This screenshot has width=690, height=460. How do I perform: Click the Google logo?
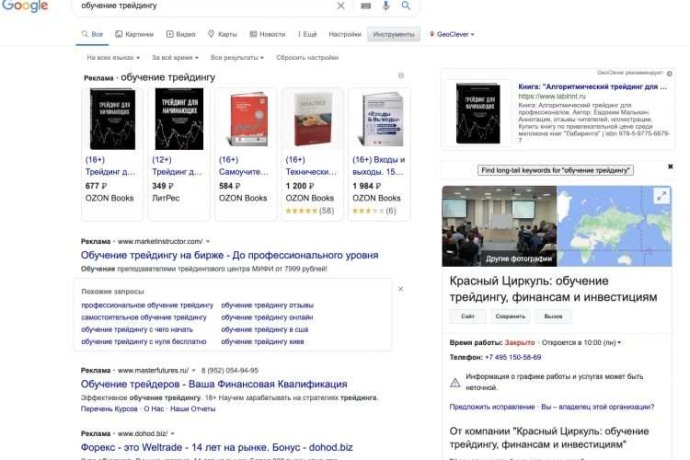[x=25, y=7]
